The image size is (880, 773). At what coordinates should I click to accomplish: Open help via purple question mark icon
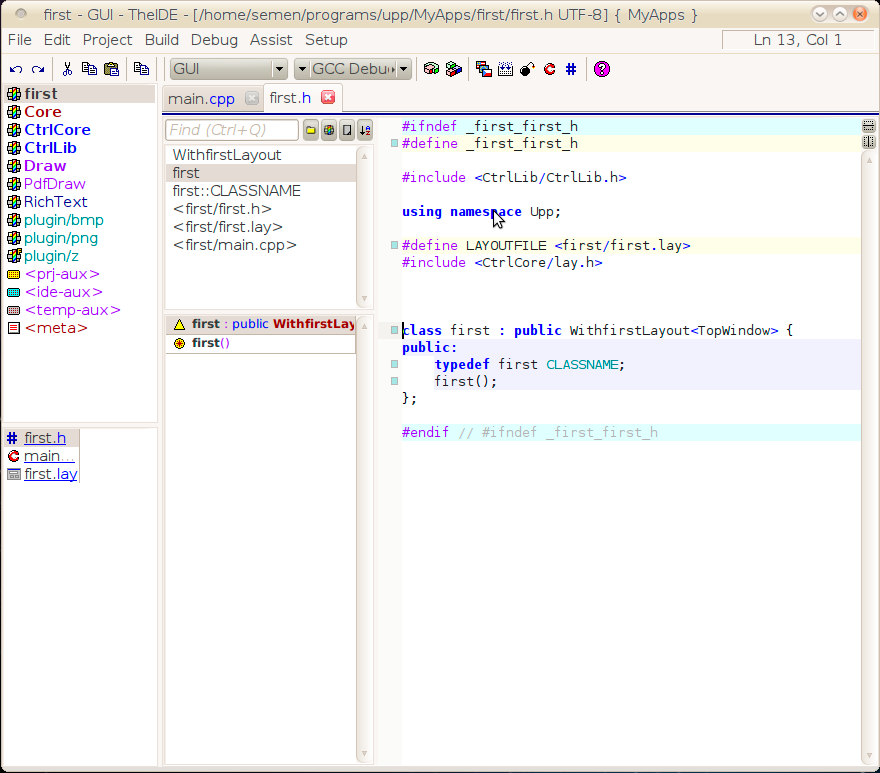(x=601, y=69)
